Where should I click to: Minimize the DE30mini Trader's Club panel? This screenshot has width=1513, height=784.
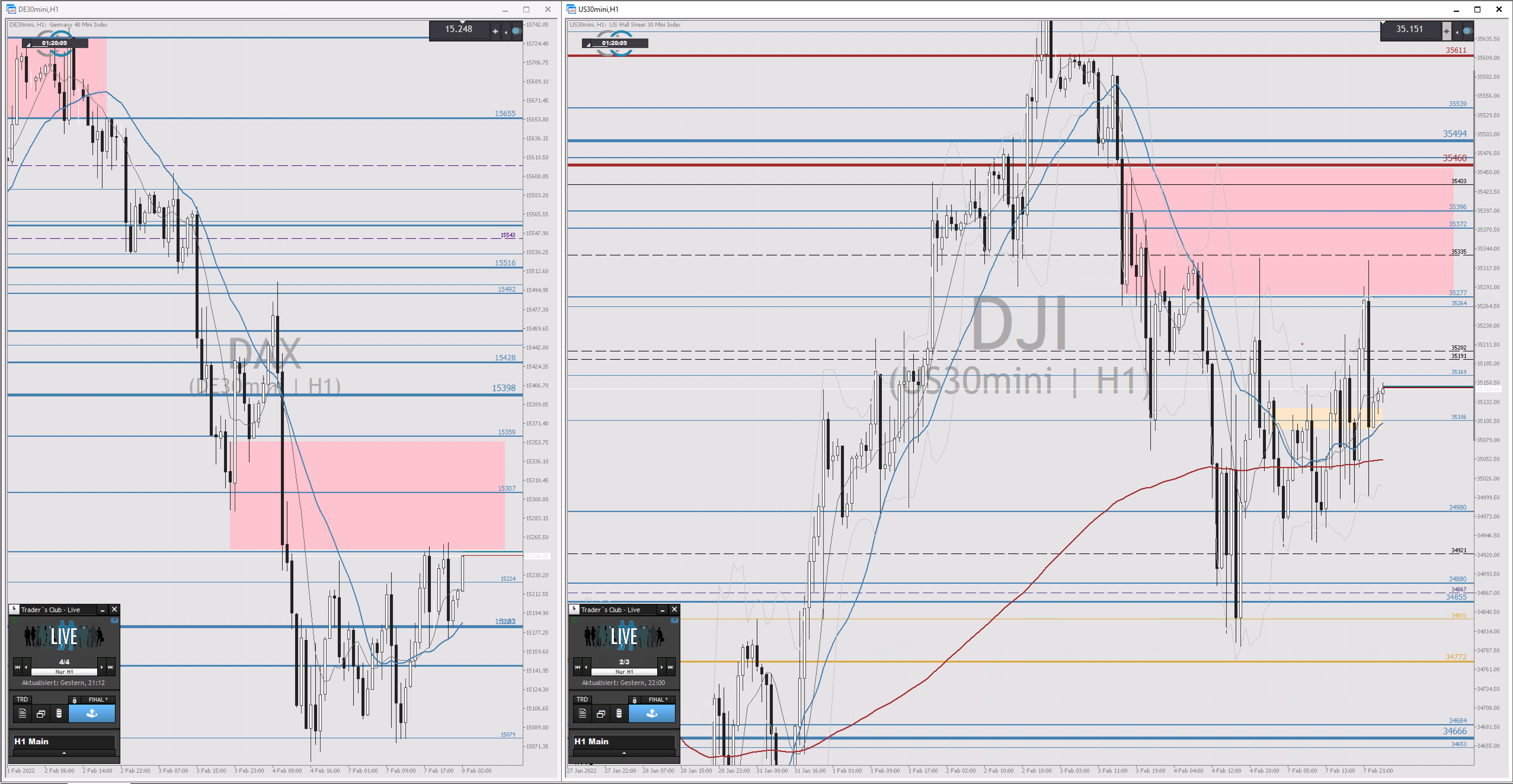102,609
